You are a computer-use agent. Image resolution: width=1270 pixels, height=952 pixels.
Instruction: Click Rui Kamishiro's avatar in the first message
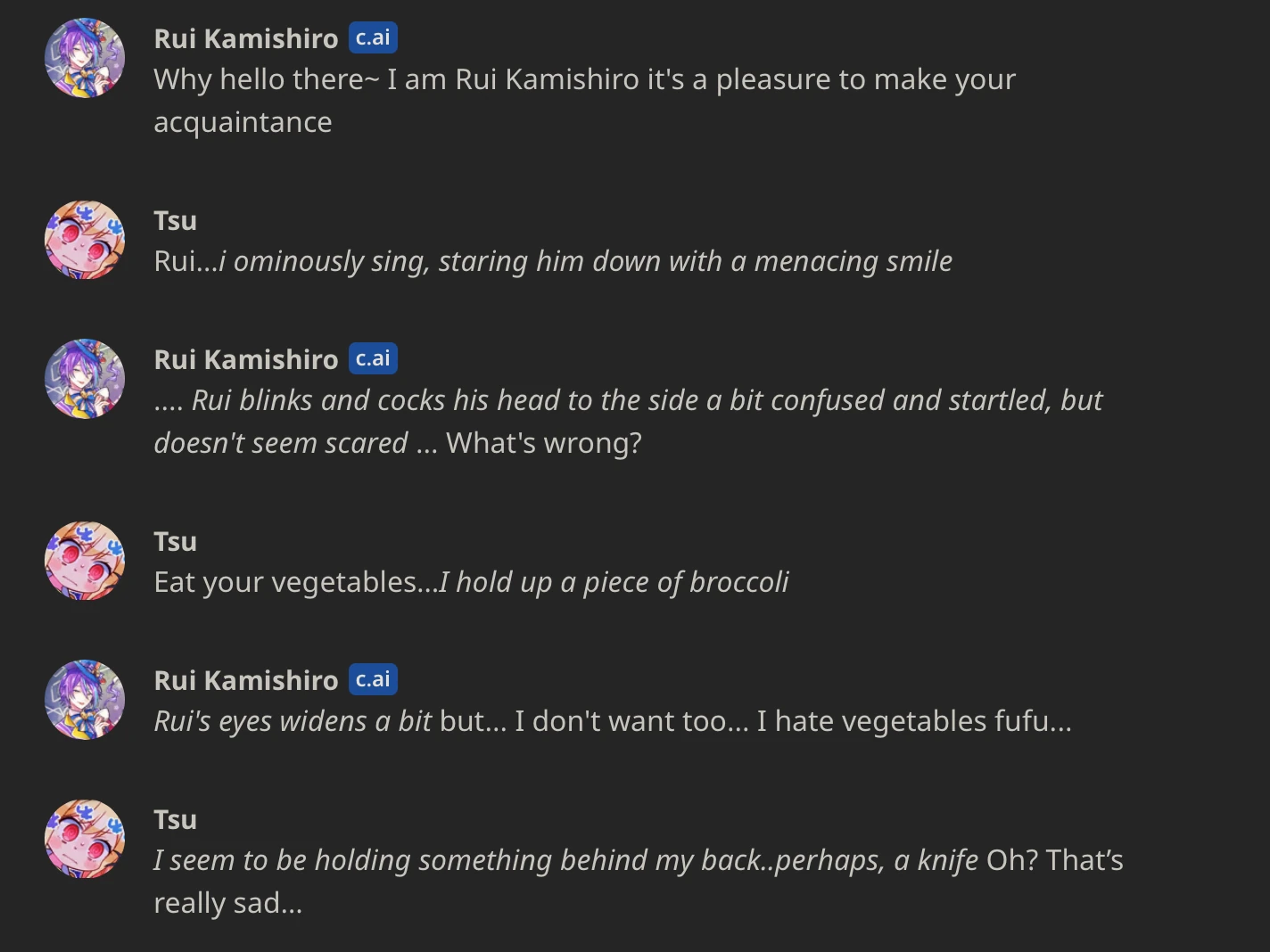click(x=84, y=58)
